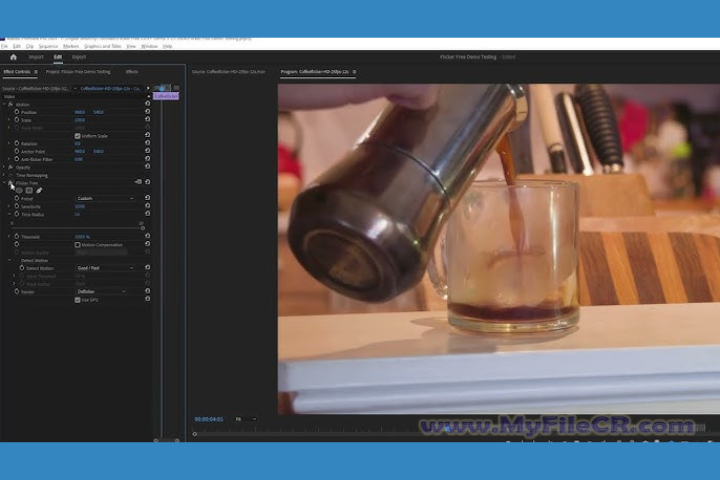Open the Detect Motion dropdown
The height and width of the screenshot is (480, 720).
(x=105, y=268)
